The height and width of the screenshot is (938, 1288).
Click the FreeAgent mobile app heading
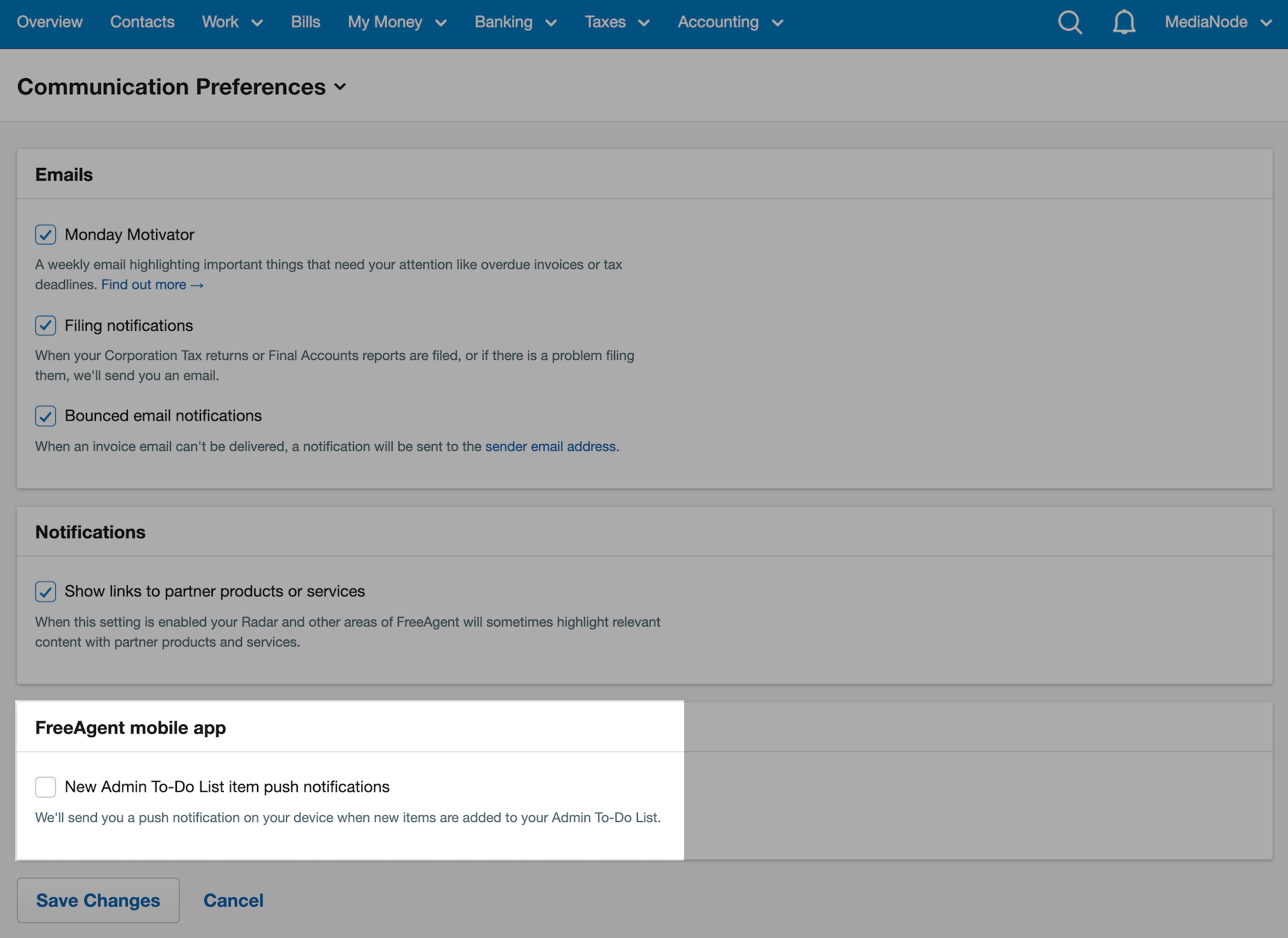click(131, 728)
